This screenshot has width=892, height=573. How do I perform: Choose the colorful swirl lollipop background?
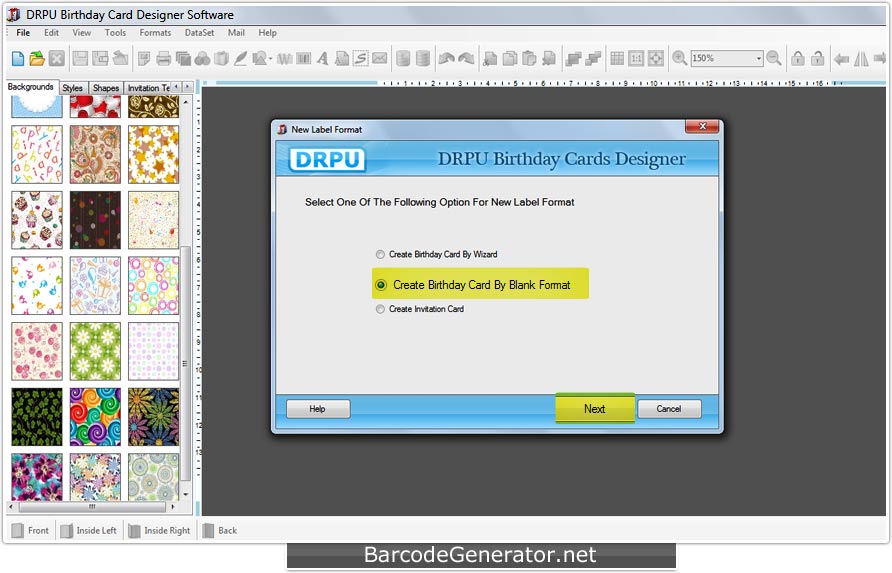(96, 417)
